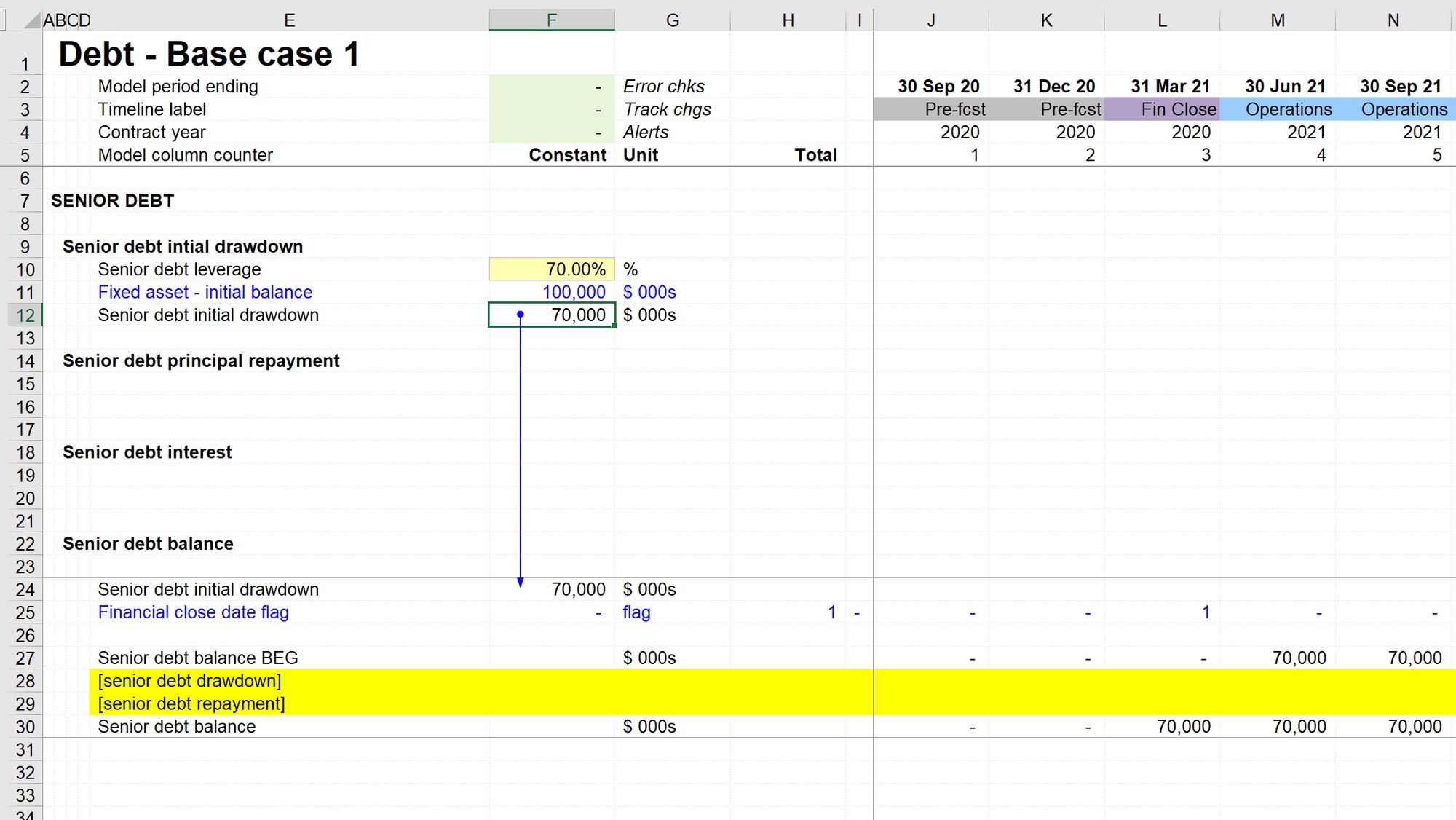Click row 12 header
The image size is (1456, 820).
point(25,315)
